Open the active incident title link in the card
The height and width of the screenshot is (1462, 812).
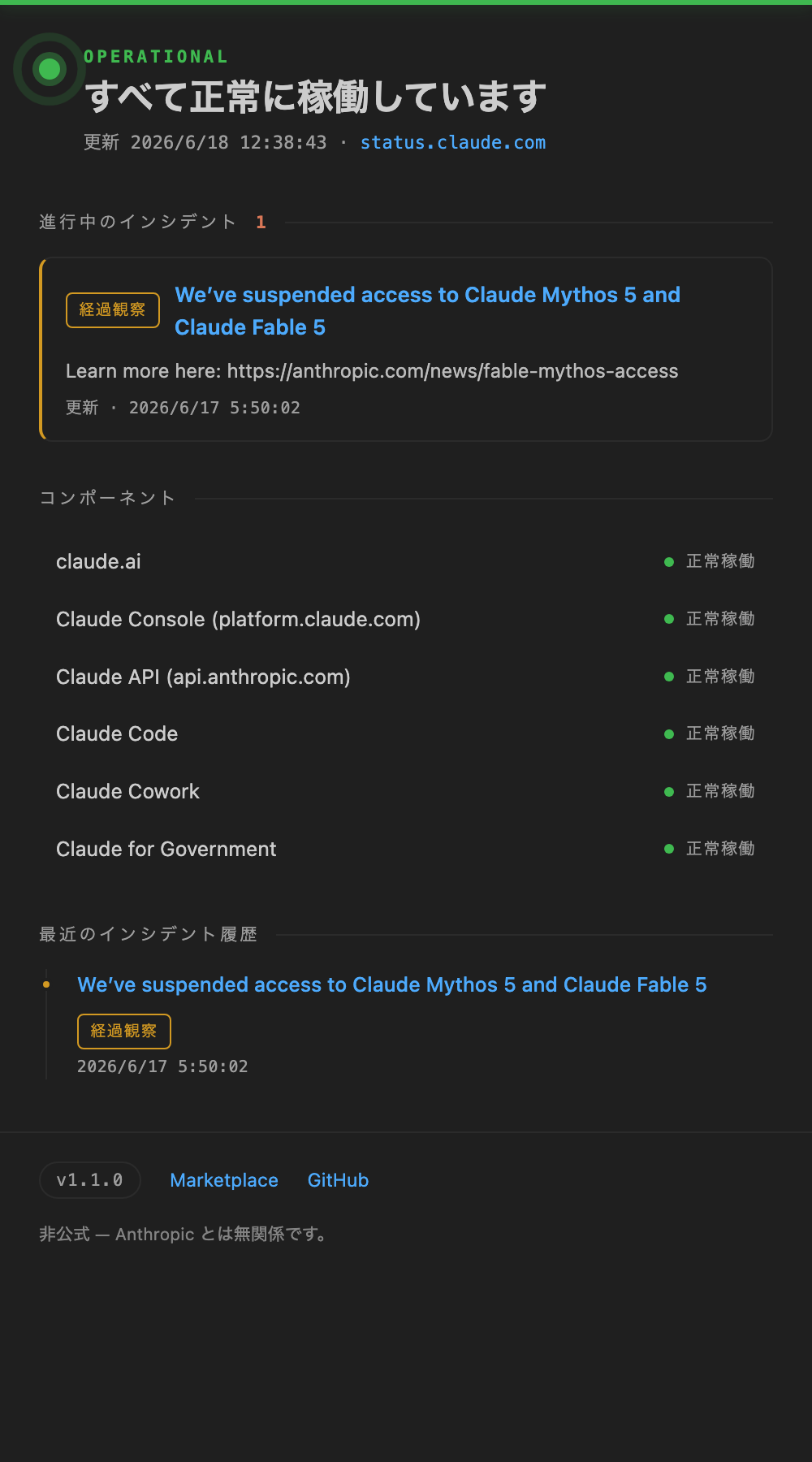(x=428, y=311)
